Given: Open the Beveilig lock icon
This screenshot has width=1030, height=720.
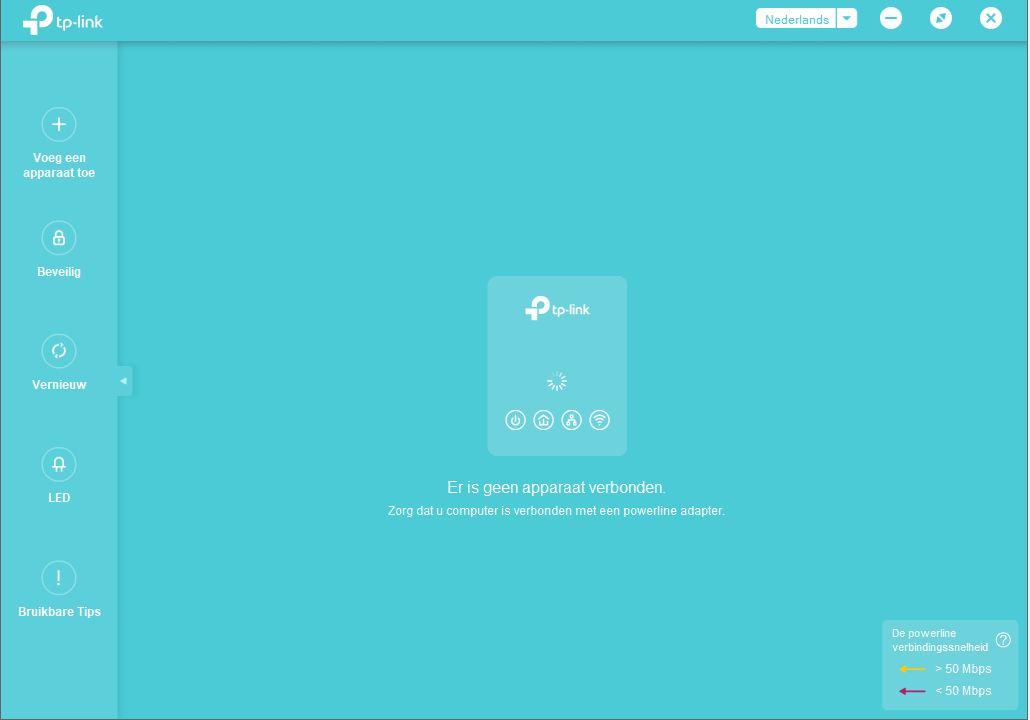Looking at the screenshot, I should point(59,238).
